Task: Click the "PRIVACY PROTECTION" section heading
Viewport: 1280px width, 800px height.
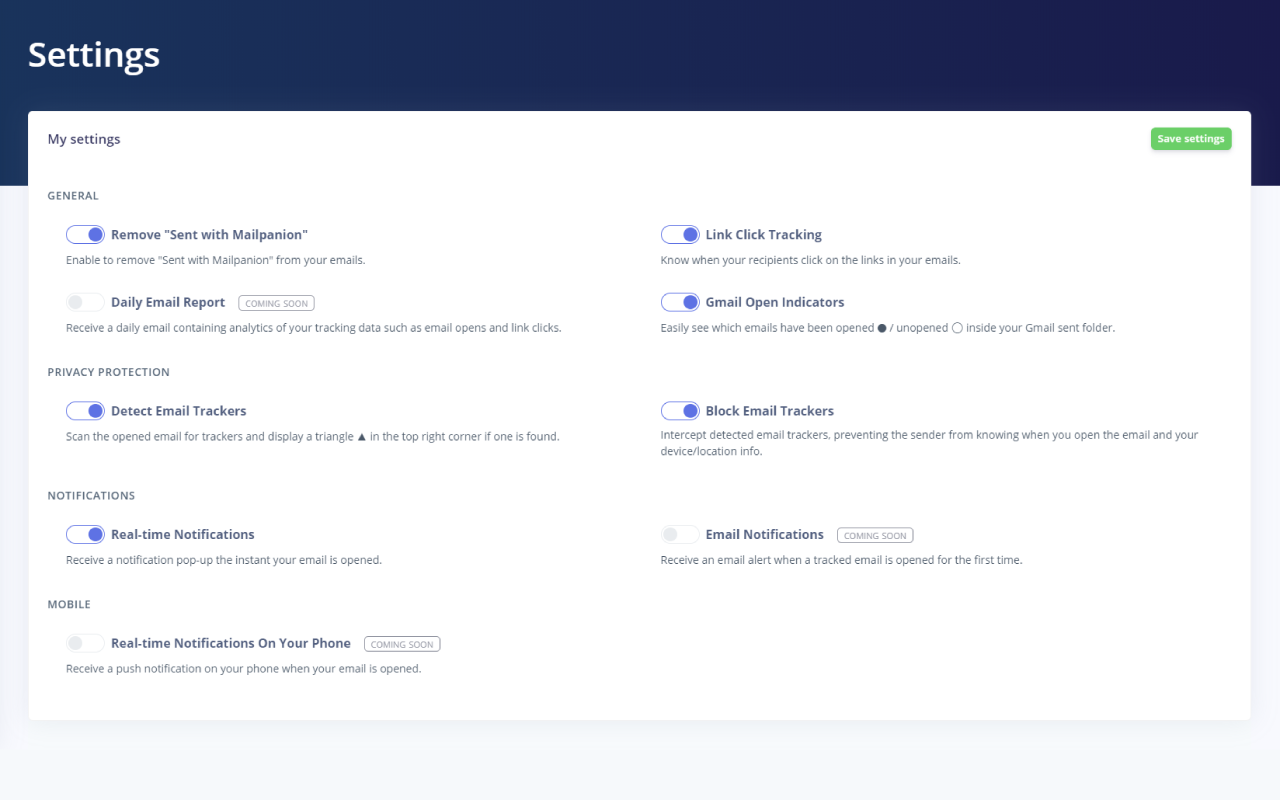Action: pos(109,372)
